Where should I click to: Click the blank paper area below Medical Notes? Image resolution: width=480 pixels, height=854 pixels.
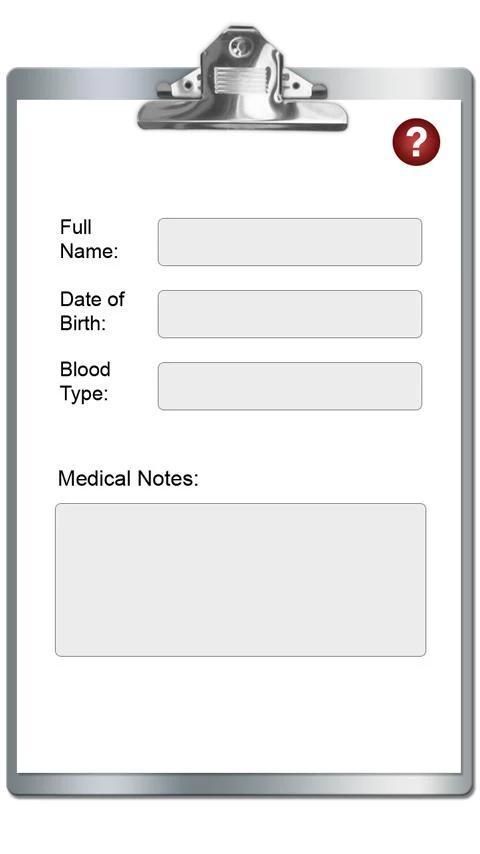[240, 713]
